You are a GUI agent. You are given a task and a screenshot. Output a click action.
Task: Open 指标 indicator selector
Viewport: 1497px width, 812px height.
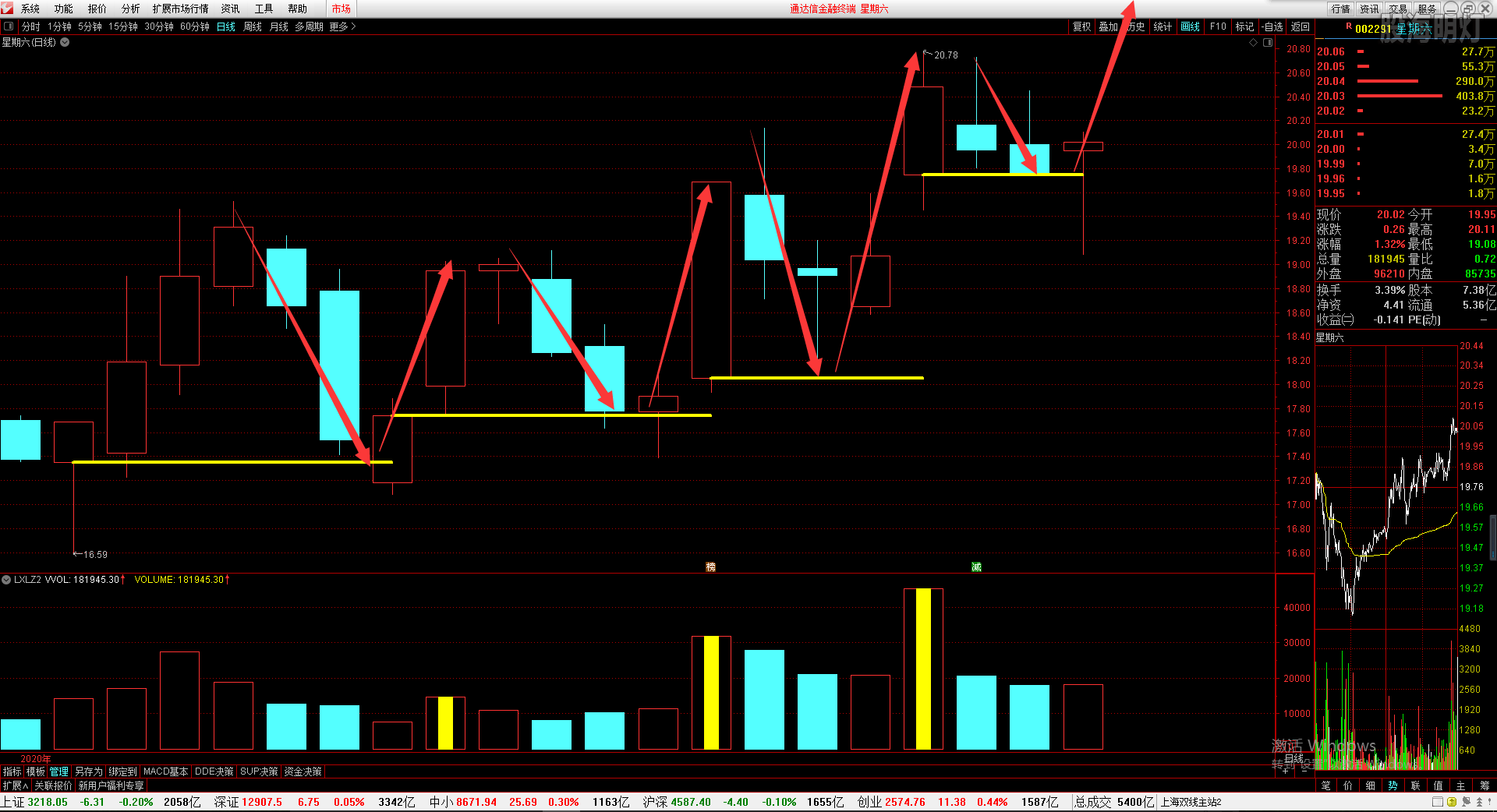tap(12, 771)
